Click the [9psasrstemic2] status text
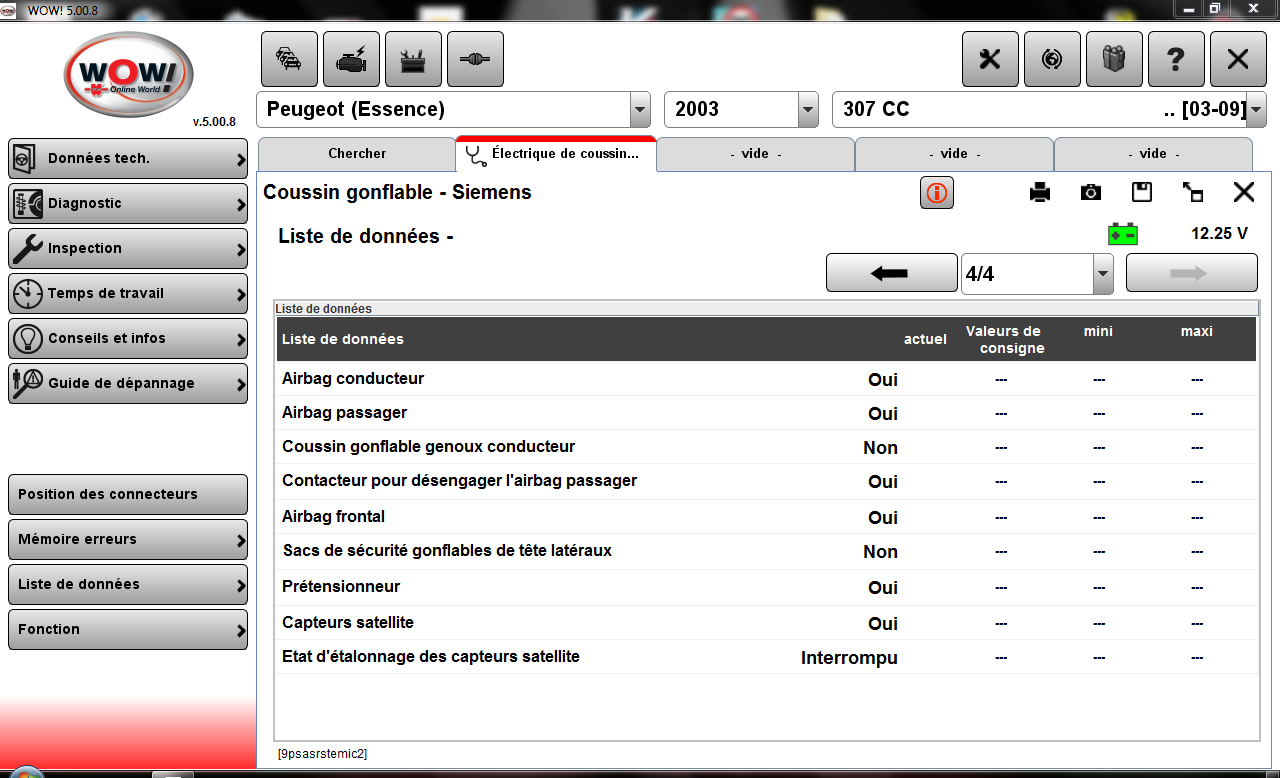 point(322,754)
